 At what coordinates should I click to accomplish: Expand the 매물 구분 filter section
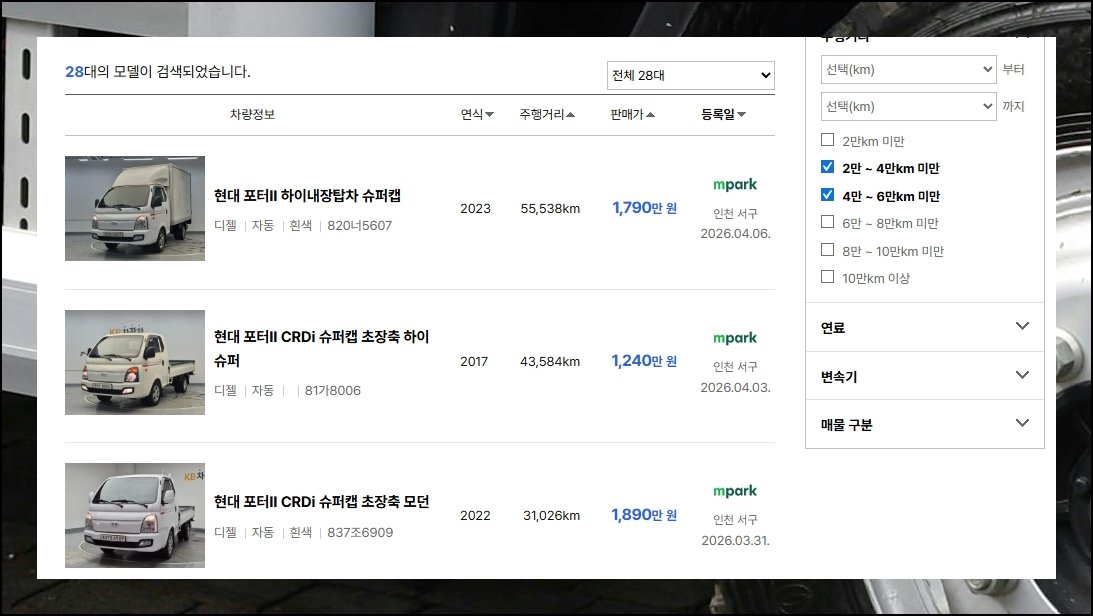[924, 424]
